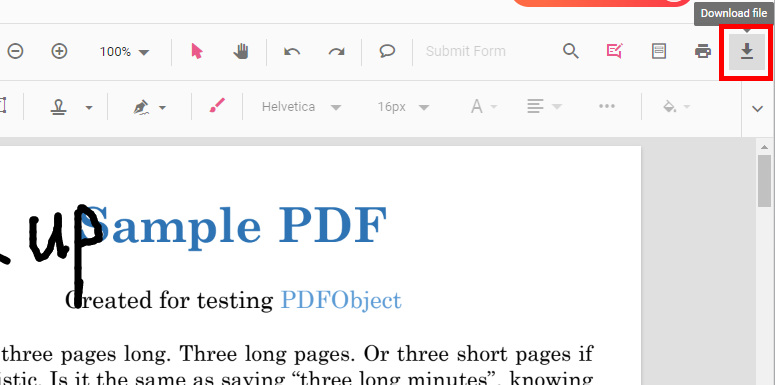Open the search magnifier tool
775x385 pixels.
click(x=570, y=51)
